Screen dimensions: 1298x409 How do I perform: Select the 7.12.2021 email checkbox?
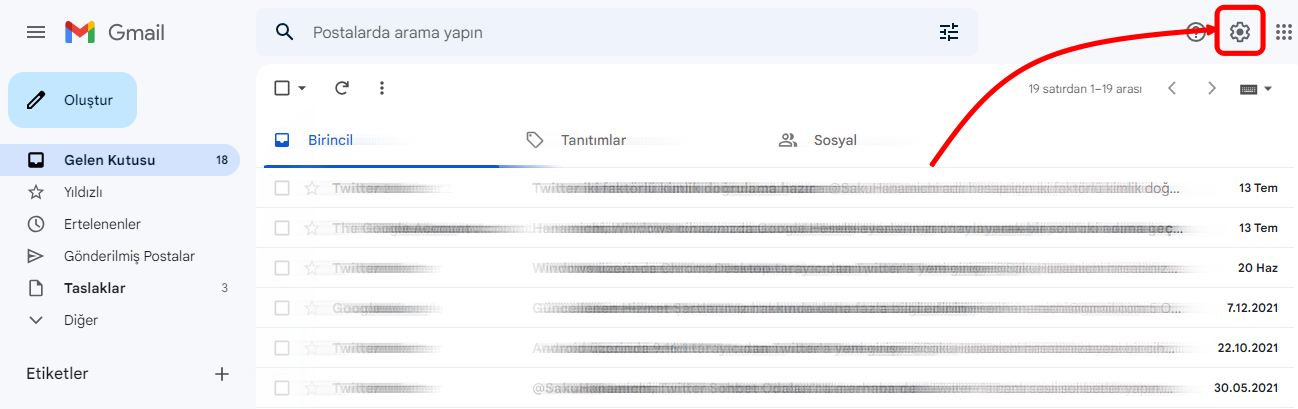coord(282,308)
